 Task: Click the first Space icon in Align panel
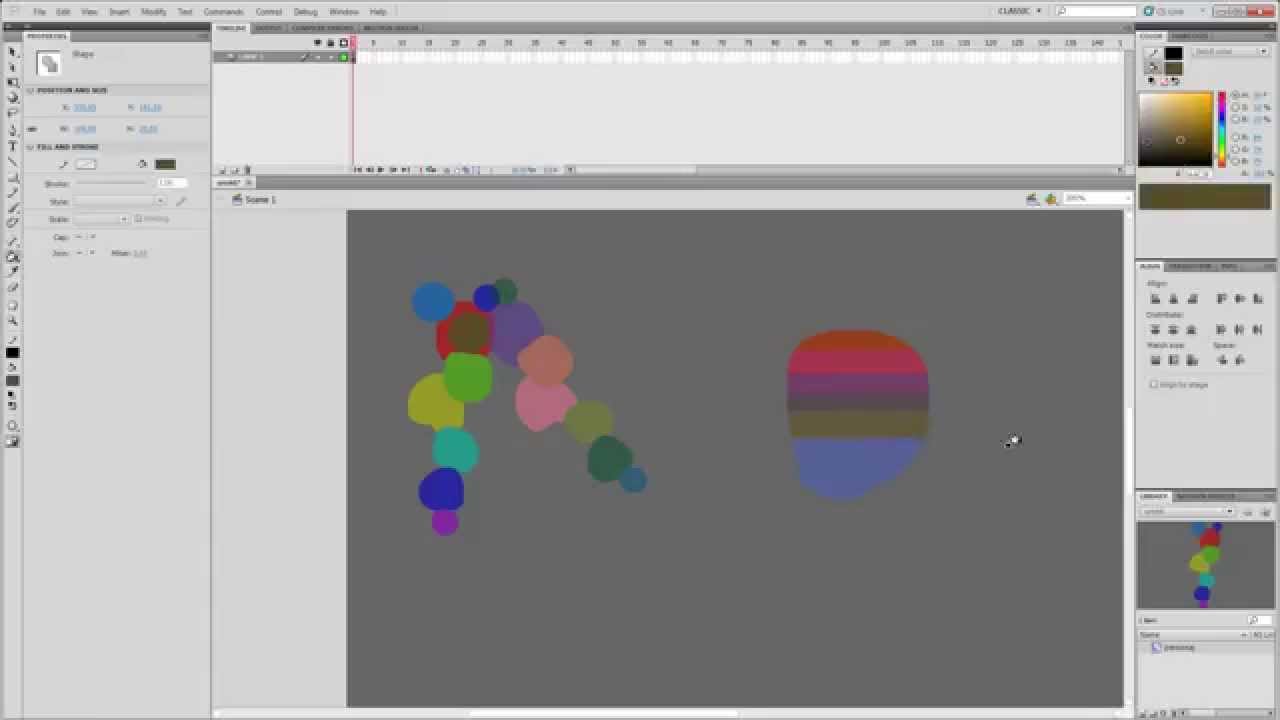click(1222, 360)
